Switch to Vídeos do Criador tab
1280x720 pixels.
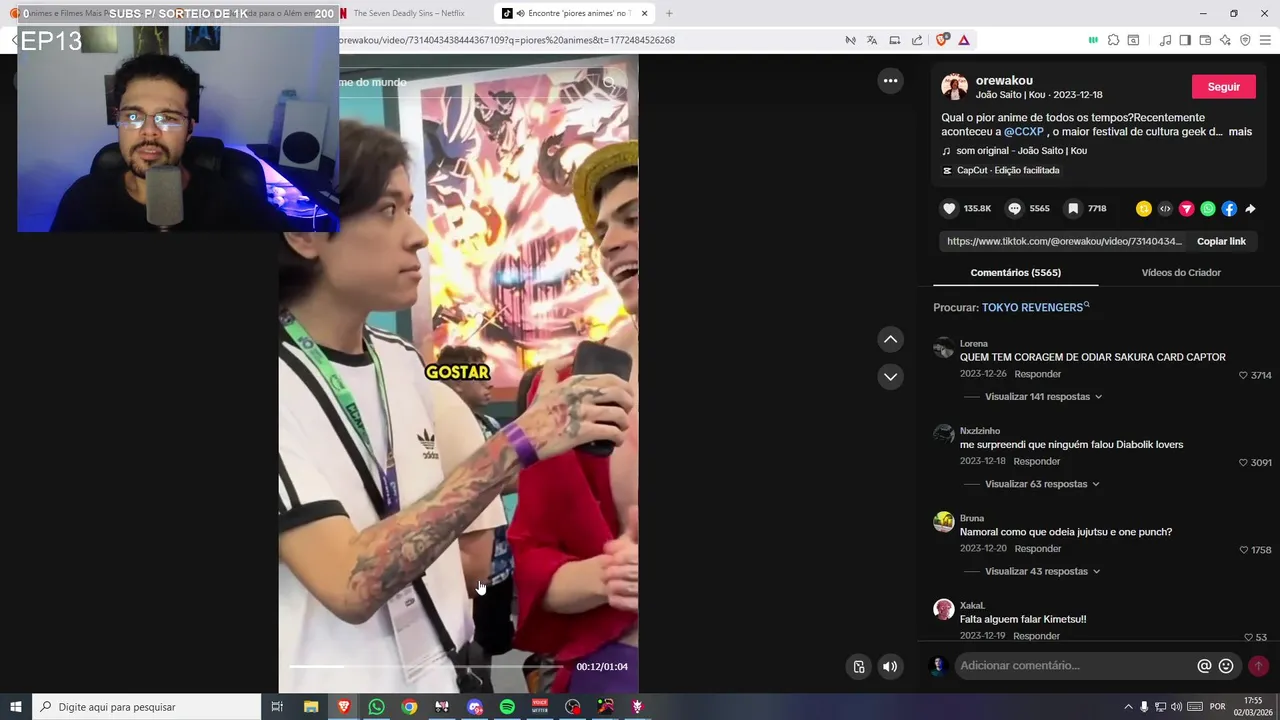tap(1181, 272)
